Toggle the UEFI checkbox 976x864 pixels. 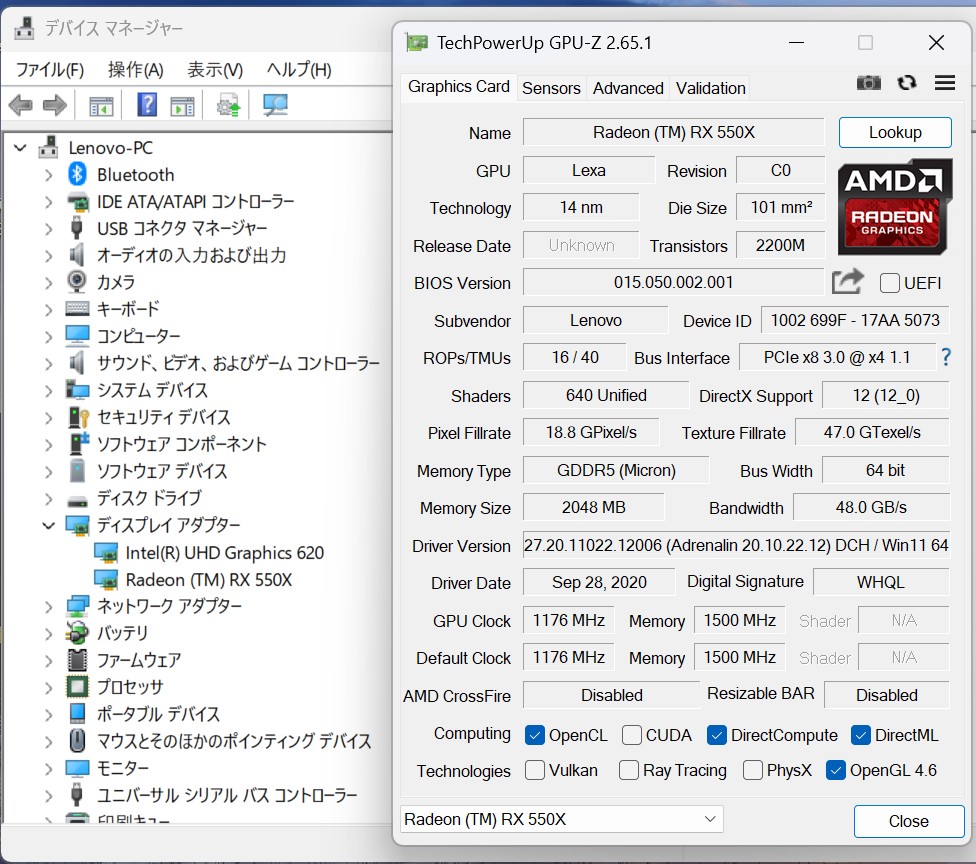click(x=889, y=283)
